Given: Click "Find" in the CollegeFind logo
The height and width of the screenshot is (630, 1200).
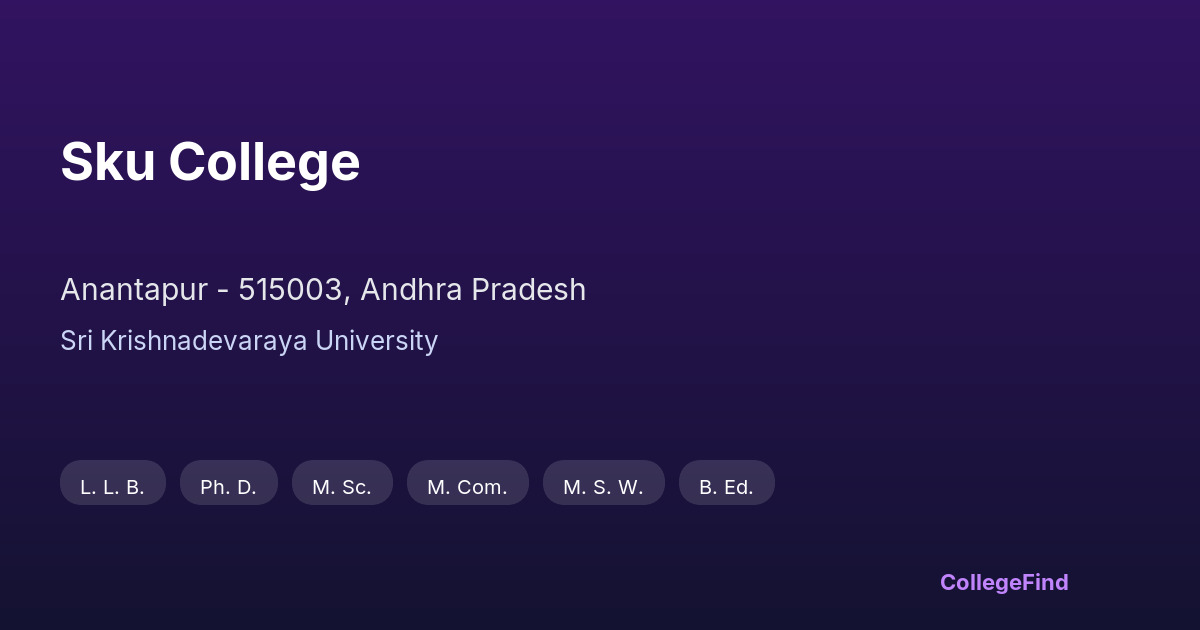Looking at the screenshot, I should click(1045, 582).
